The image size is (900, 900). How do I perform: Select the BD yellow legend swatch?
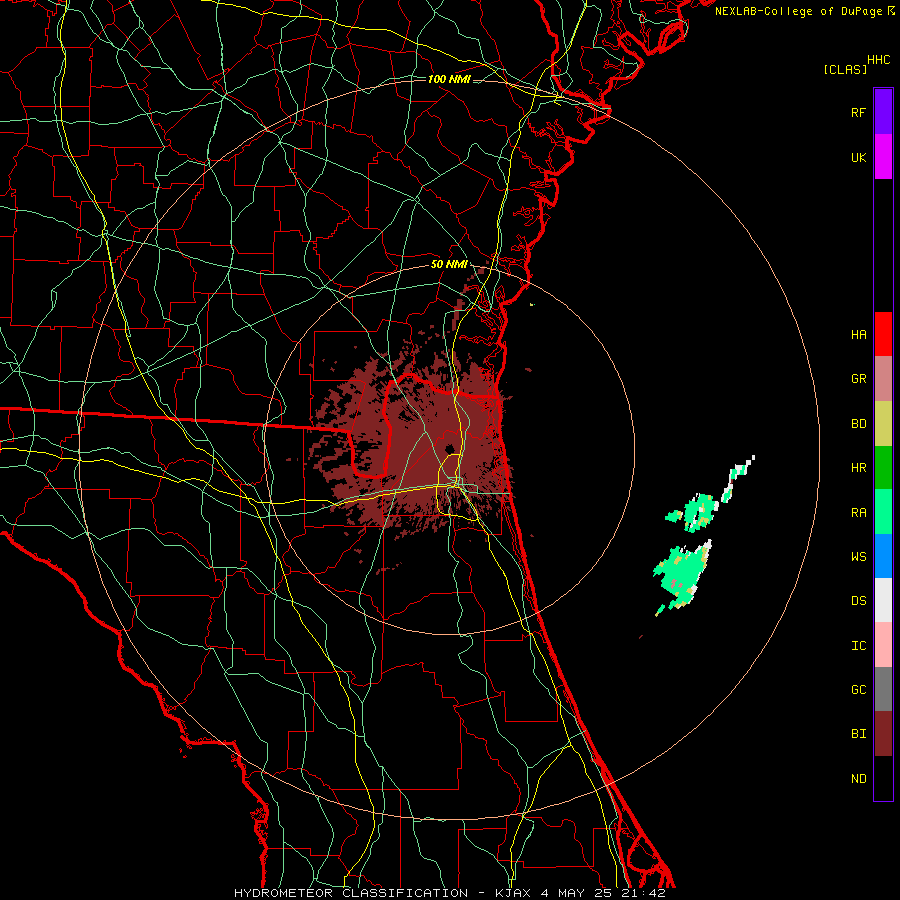coord(883,424)
